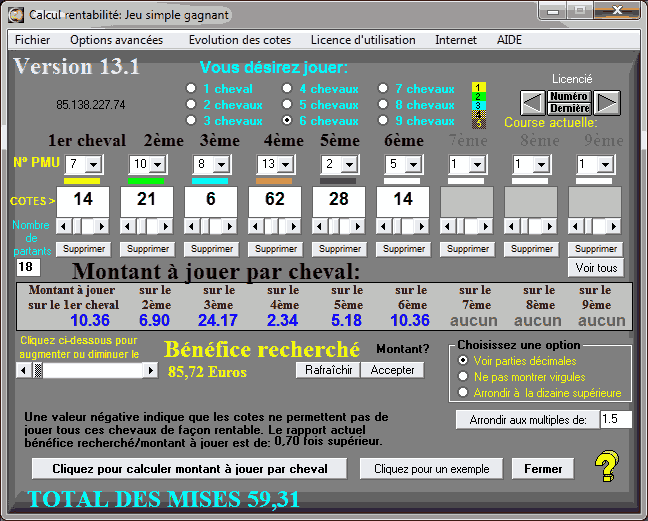This screenshot has width=648, height=521.
Task: Select the "4 chevaux" radio option
Action: coord(287,89)
